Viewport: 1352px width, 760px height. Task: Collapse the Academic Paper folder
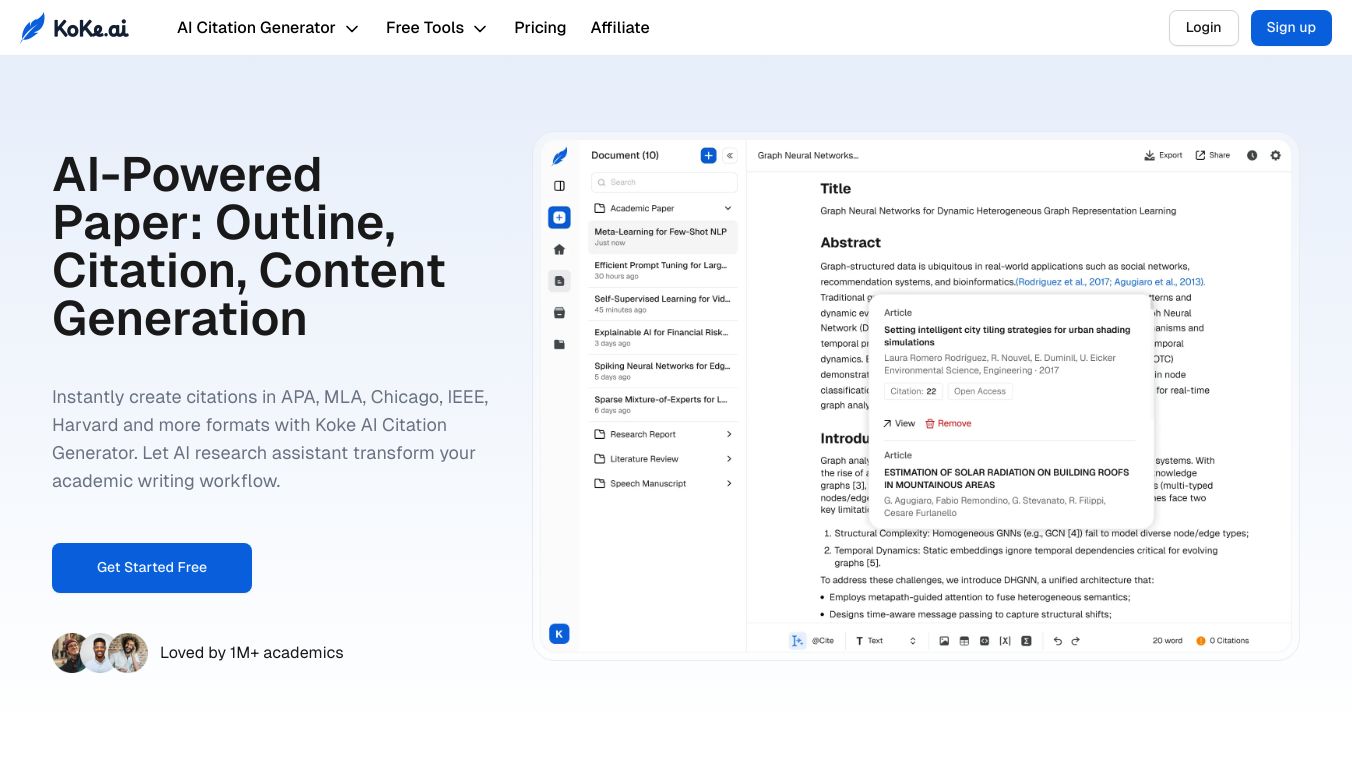[664, 208]
